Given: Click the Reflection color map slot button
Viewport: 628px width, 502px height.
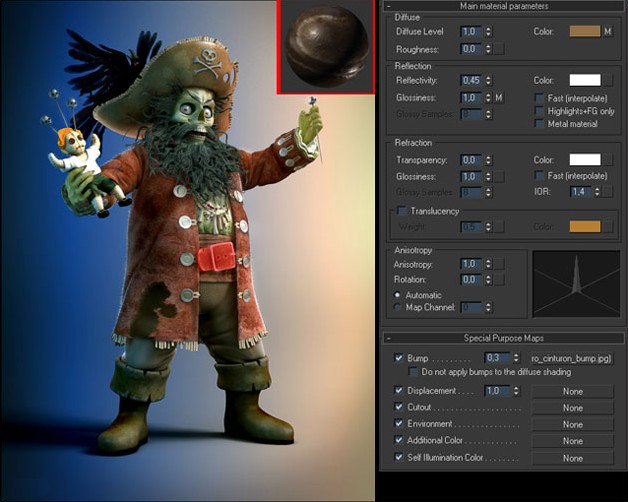Looking at the screenshot, I should (608, 80).
